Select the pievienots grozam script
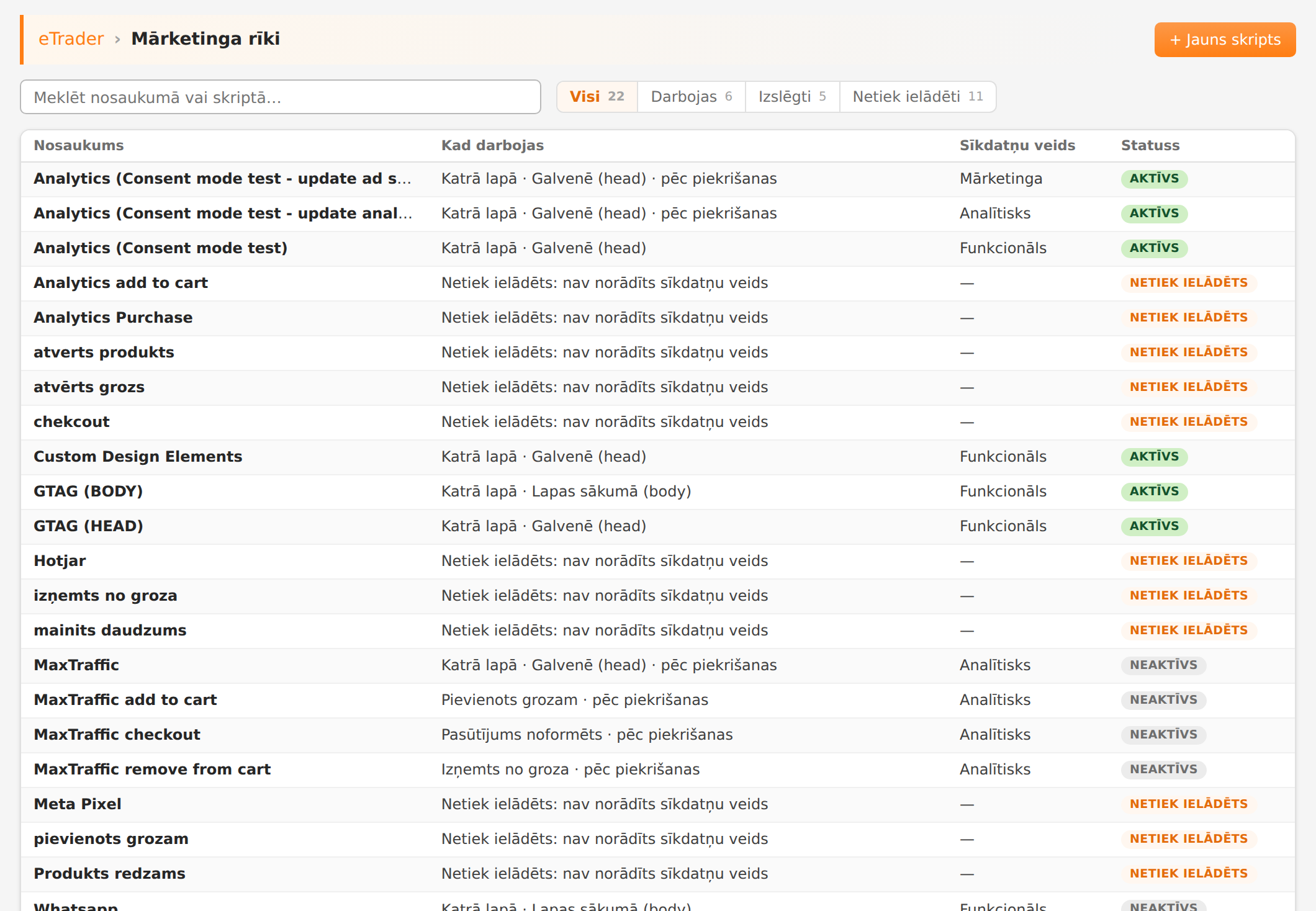The height and width of the screenshot is (911, 1316). 111,839
